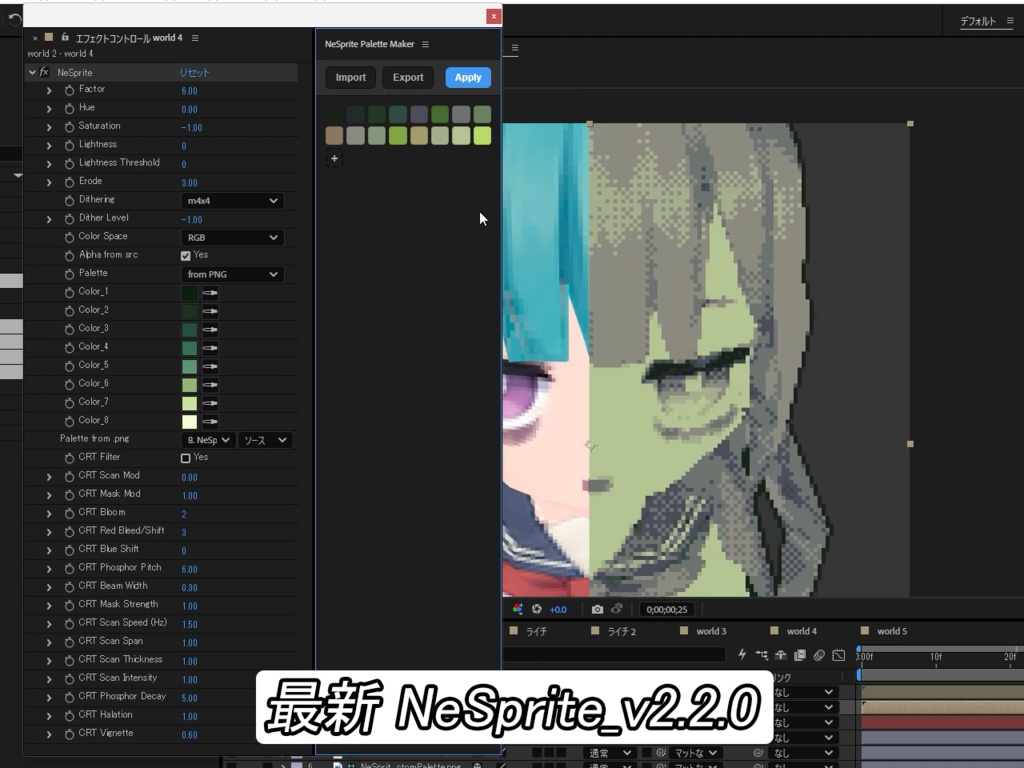Click the reset exposure icon
1024x768 pixels.
[537, 609]
